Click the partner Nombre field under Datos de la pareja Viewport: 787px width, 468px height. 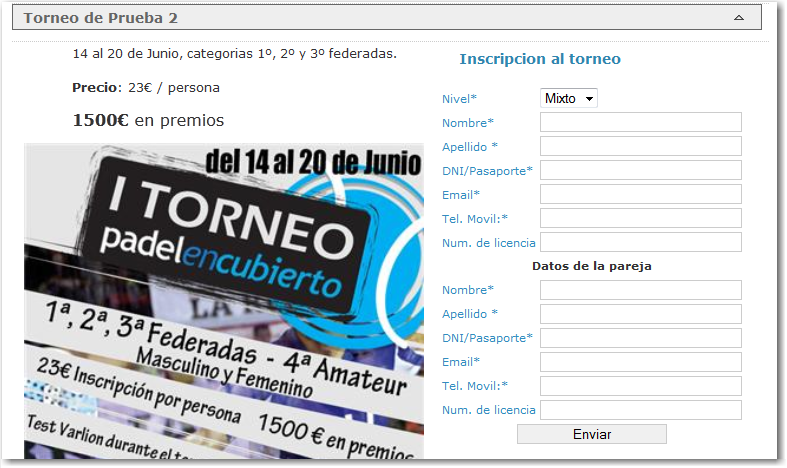[x=640, y=290]
